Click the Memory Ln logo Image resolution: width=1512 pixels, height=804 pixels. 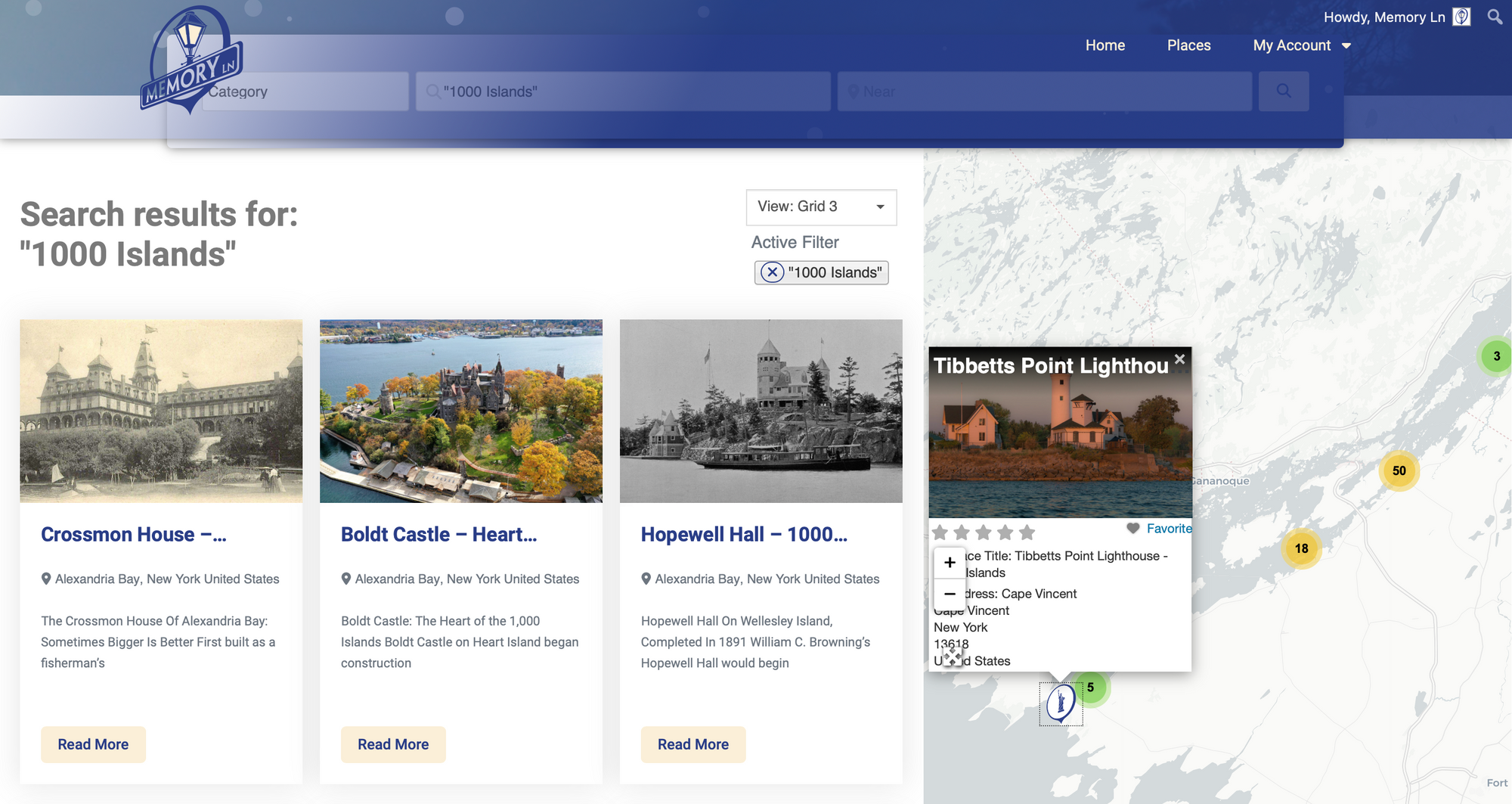[192, 61]
